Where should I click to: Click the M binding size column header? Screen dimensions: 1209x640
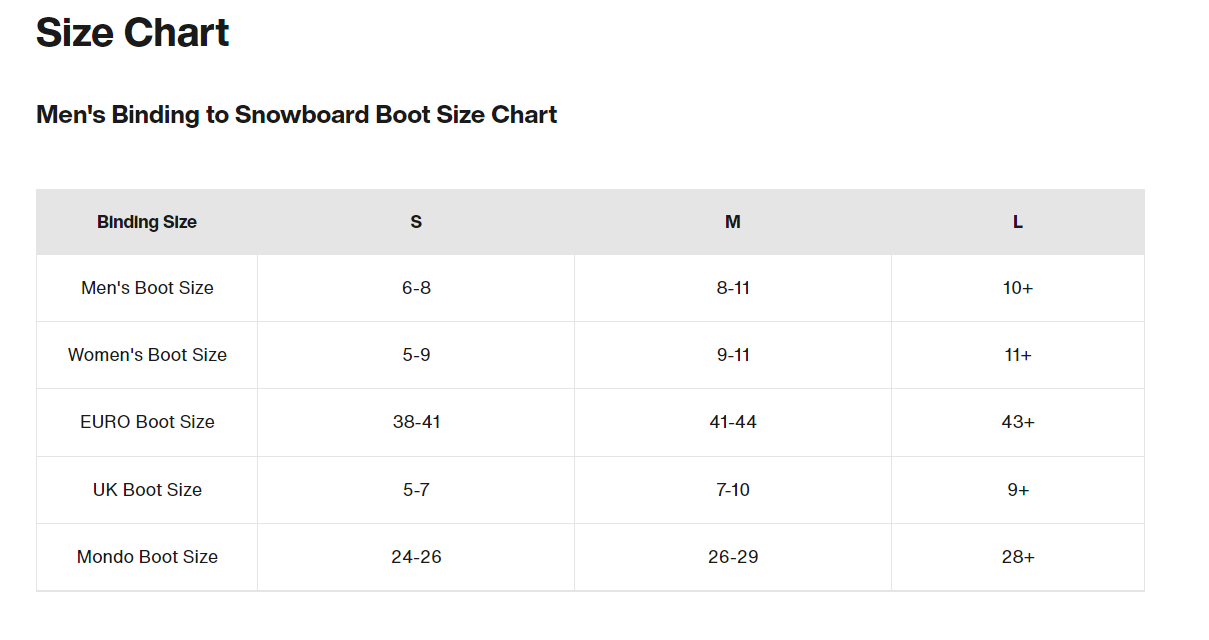733,222
